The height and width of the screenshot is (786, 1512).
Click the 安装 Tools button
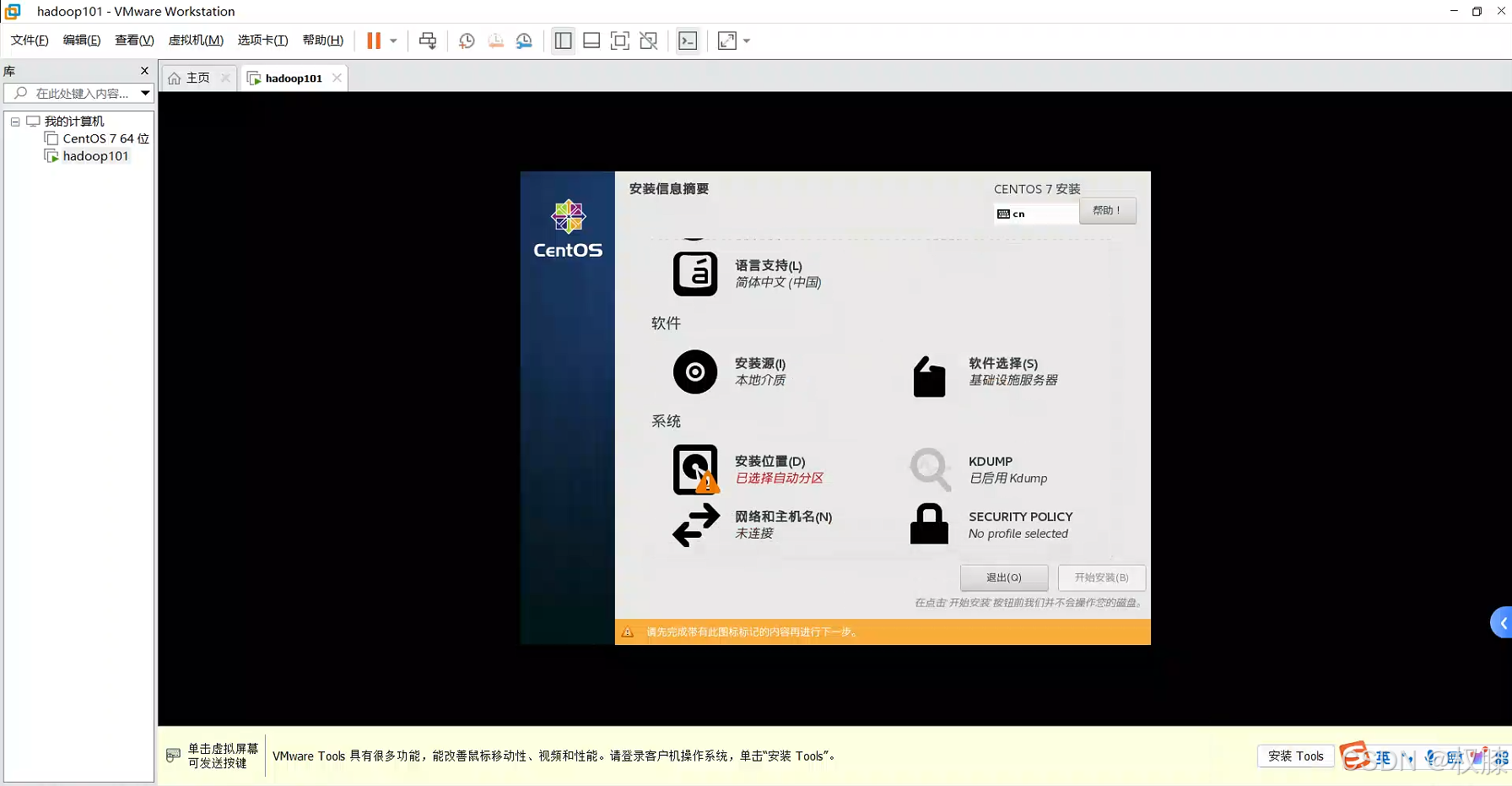tap(1295, 756)
